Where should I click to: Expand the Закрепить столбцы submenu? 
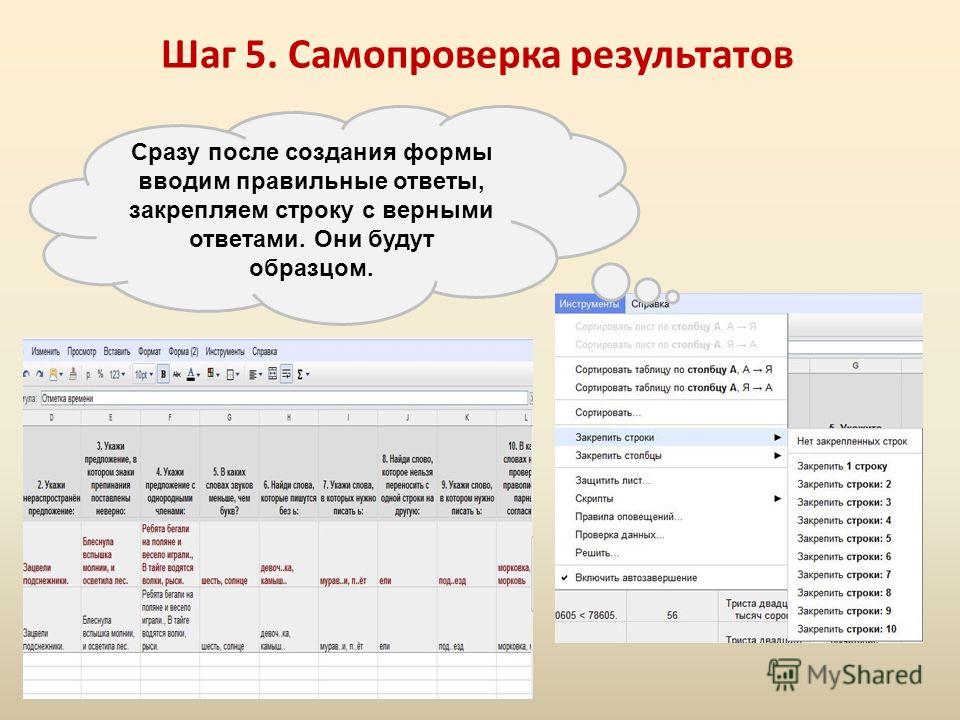click(x=671, y=456)
